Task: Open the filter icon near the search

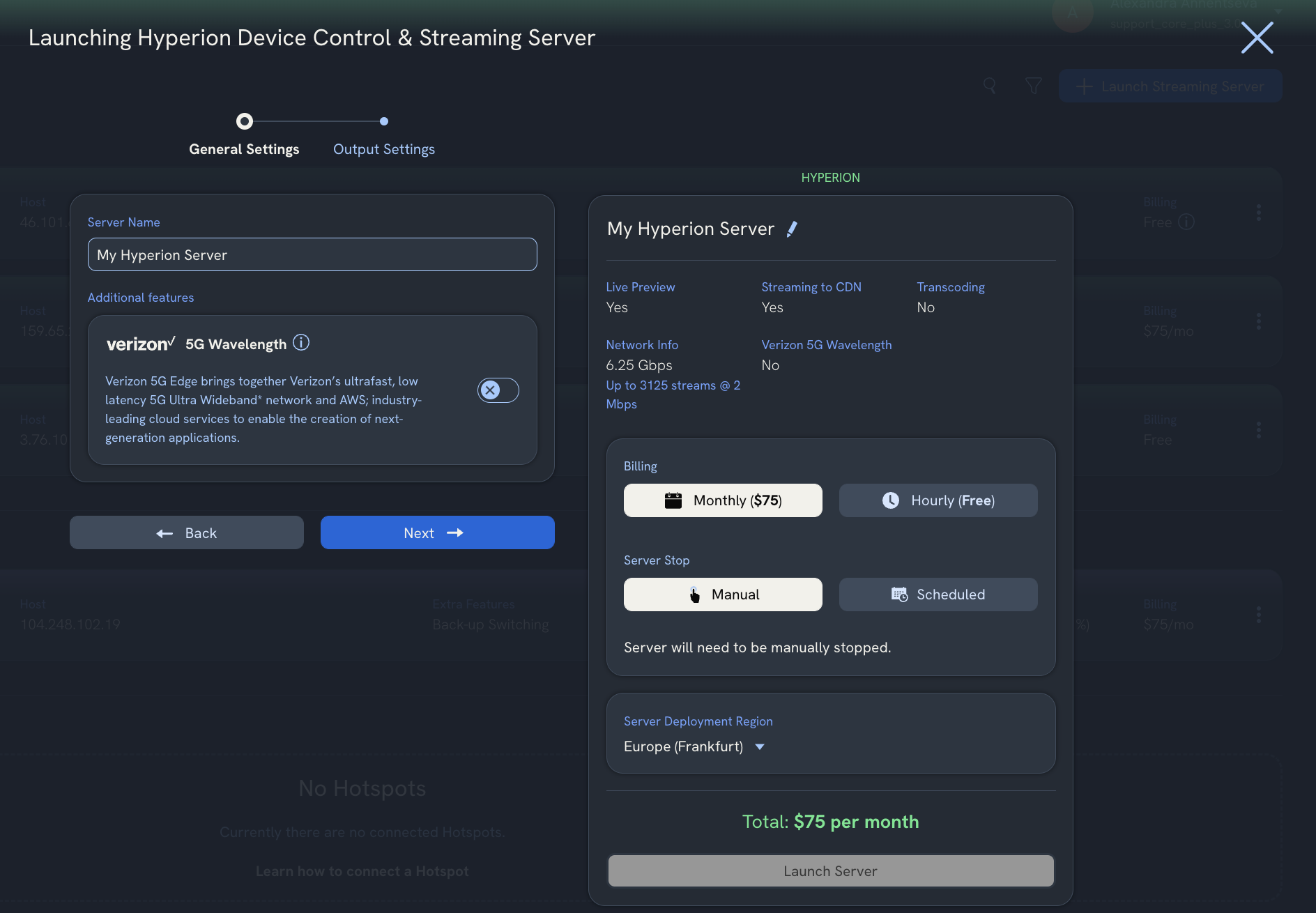Action: point(1034,86)
